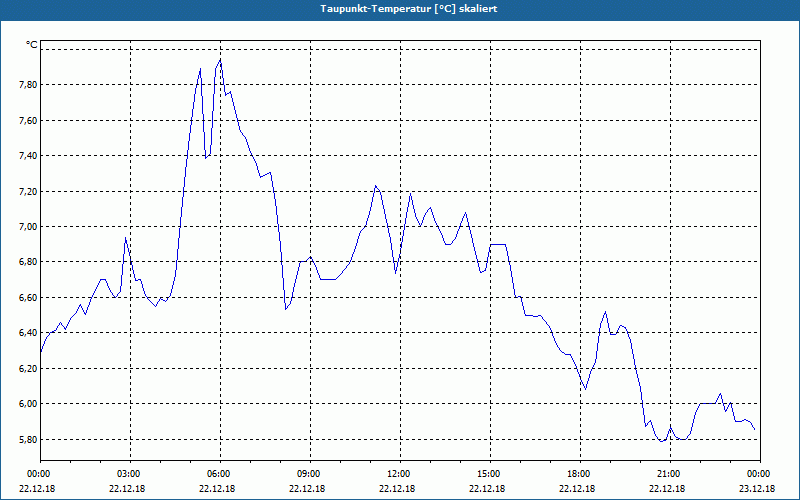Click the 21:00 time label
Viewport: 800px width, 500px height.
pos(670,474)
